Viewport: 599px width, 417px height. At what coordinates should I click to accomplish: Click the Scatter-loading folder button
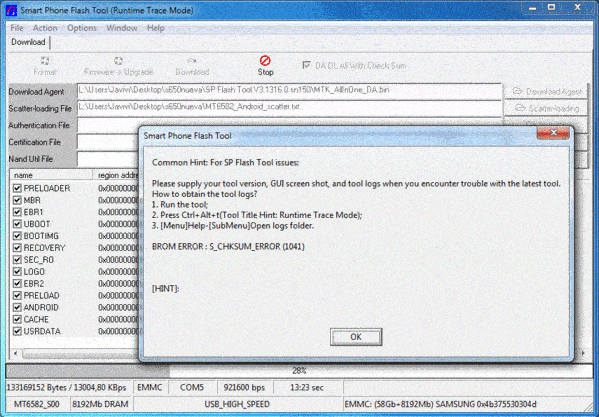click(x=546, y=108)
